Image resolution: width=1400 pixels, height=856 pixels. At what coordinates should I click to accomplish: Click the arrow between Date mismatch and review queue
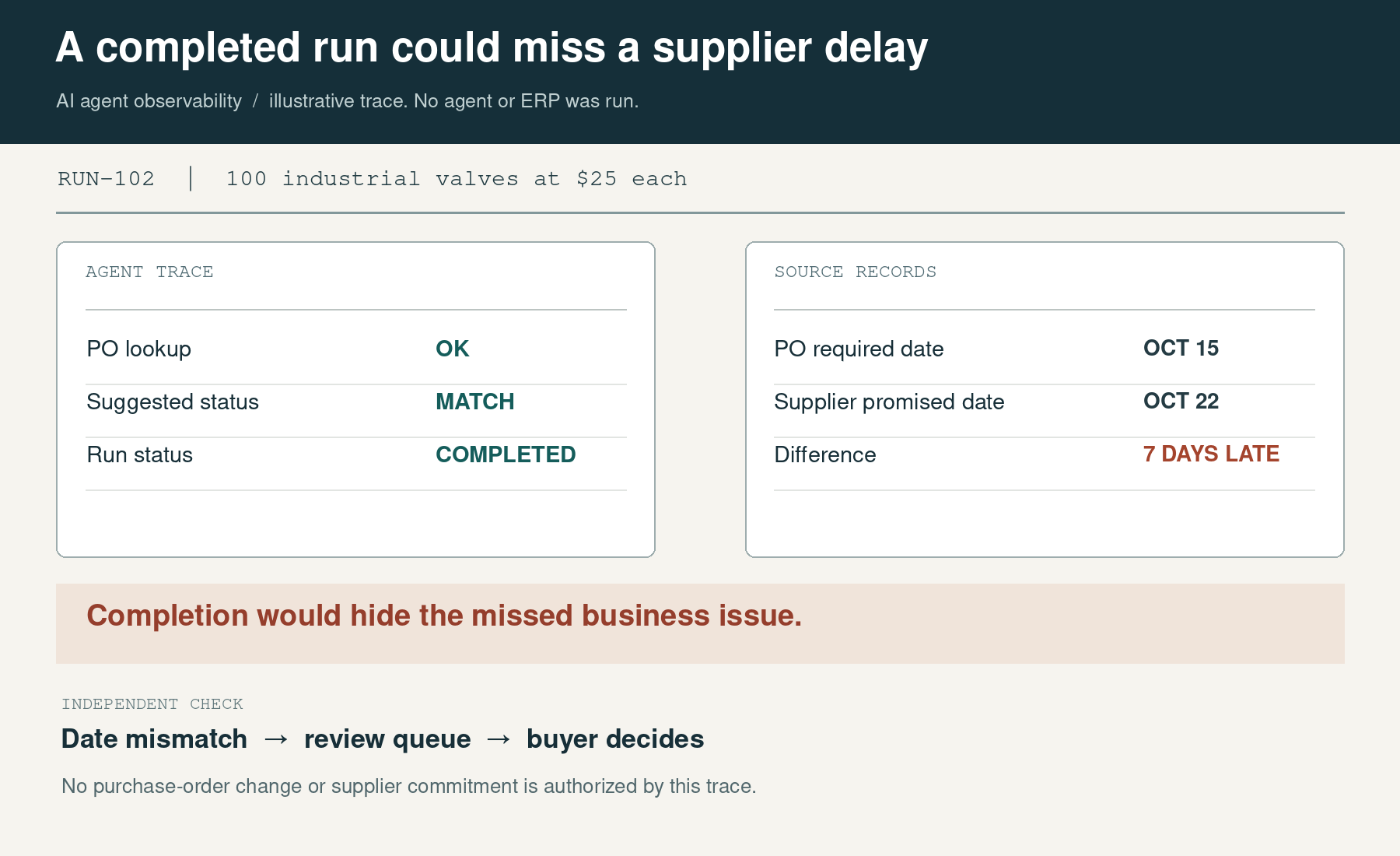pyautogui.click(x=276, y=739)
